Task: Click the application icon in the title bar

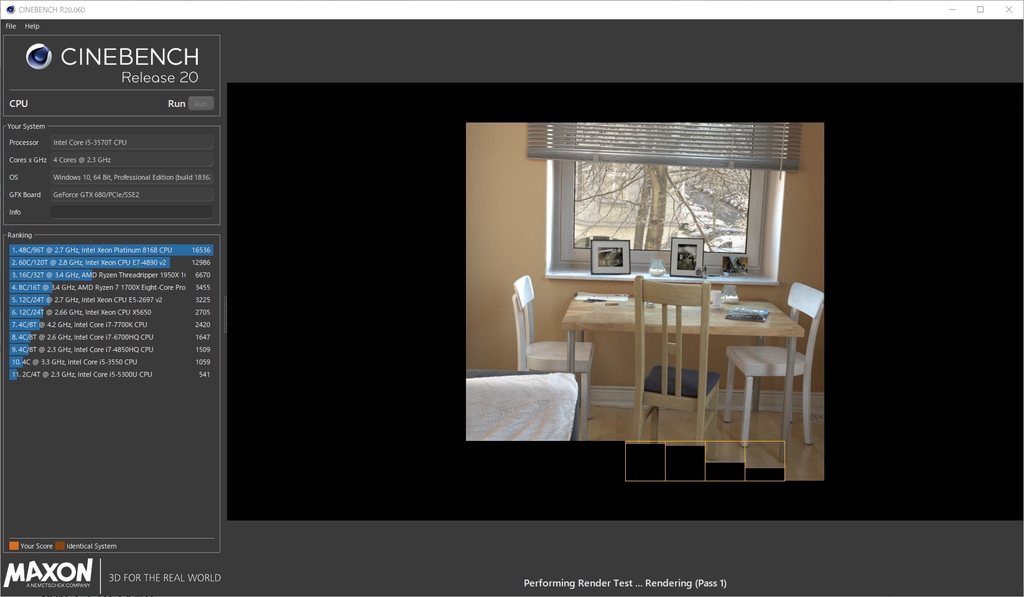Action: [x=8, y=8]
